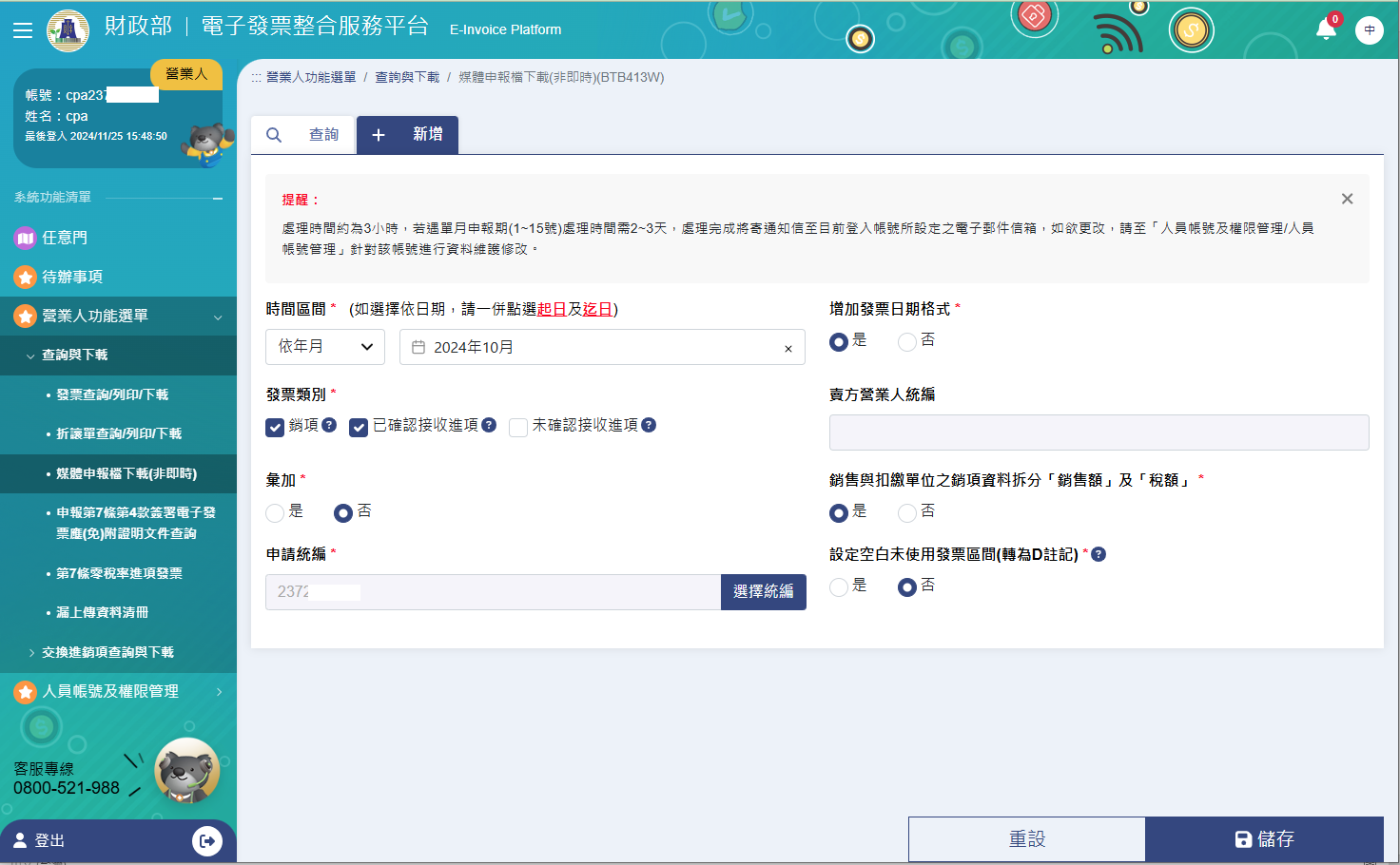Select 是 for 彙加 option
Screen dimensions: 1400x865
(x=275, y=513)
